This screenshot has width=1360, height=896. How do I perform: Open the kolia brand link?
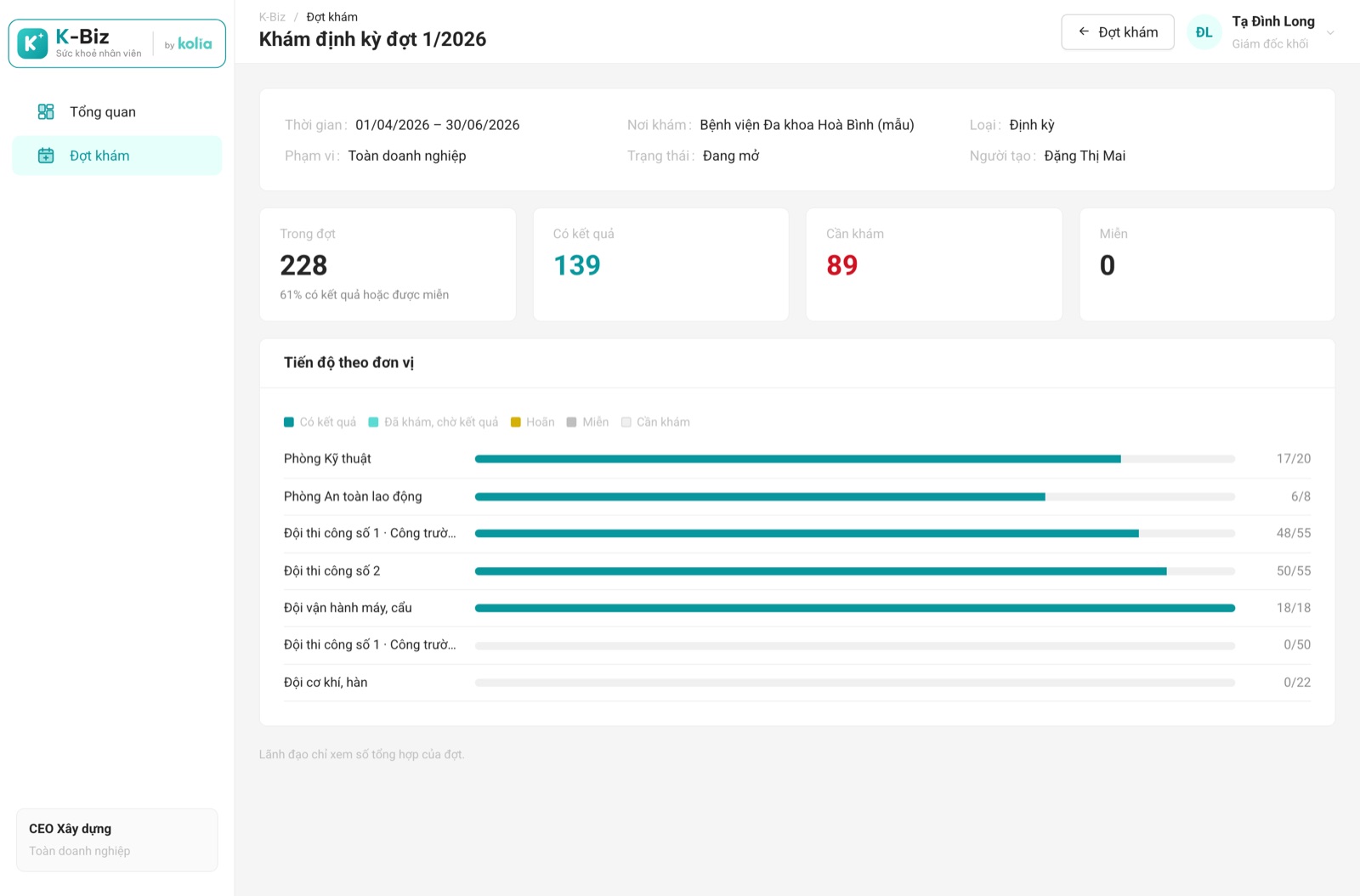click(x=195, y=43)
